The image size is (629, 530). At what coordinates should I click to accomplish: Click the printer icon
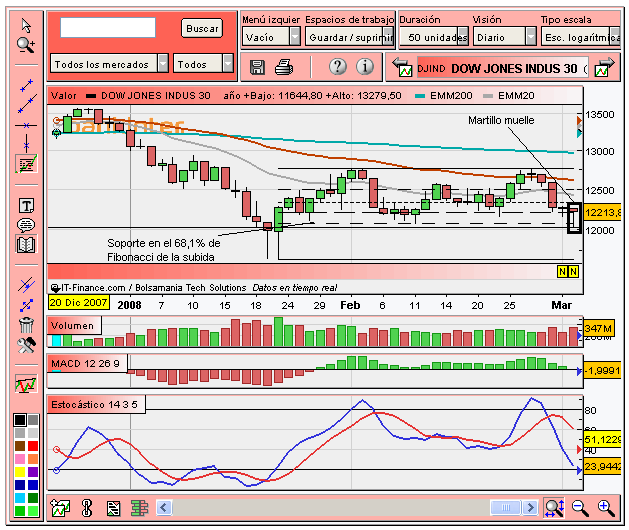click(x=284, y=67)
